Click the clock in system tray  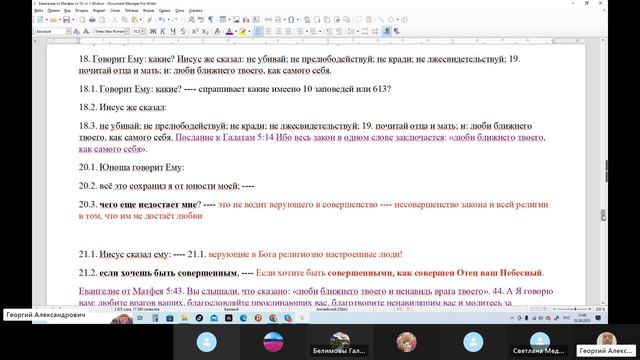pyautogui.click(x=582, y=318)
